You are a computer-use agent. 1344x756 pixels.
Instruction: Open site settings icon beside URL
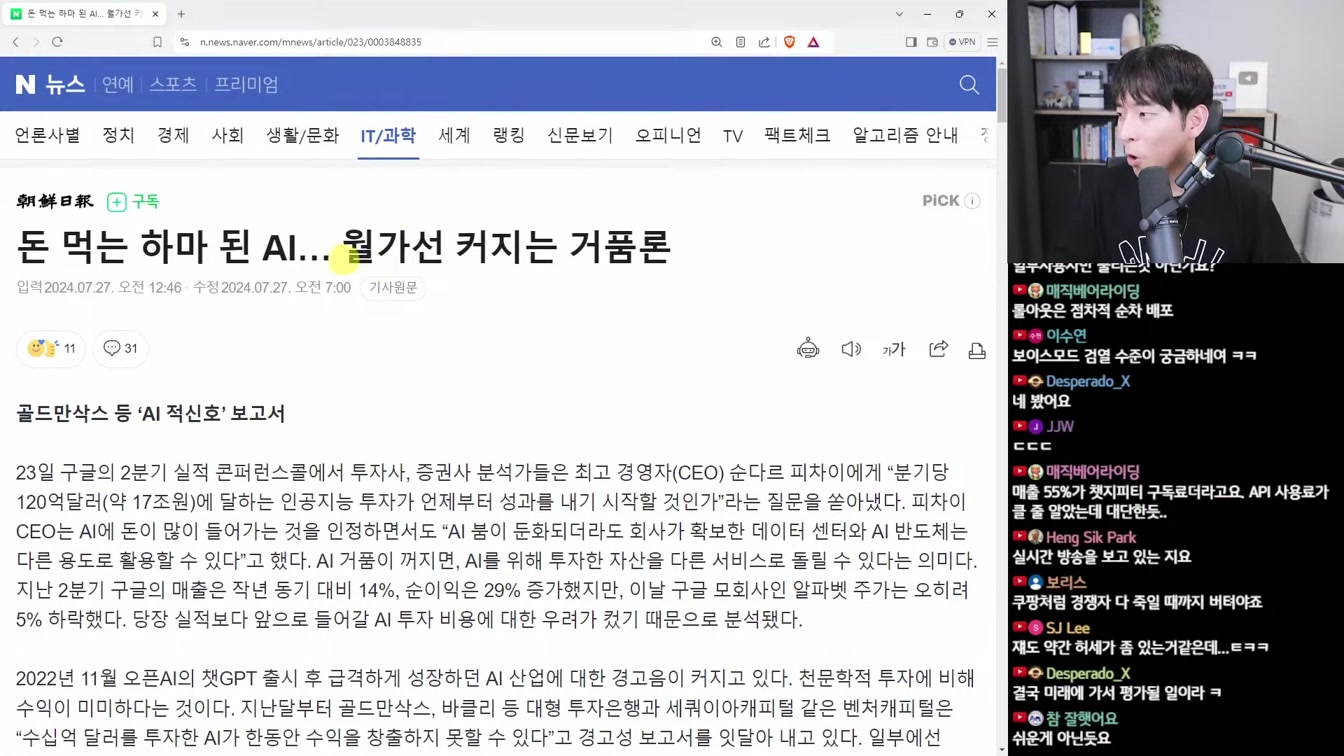point(184,42)
